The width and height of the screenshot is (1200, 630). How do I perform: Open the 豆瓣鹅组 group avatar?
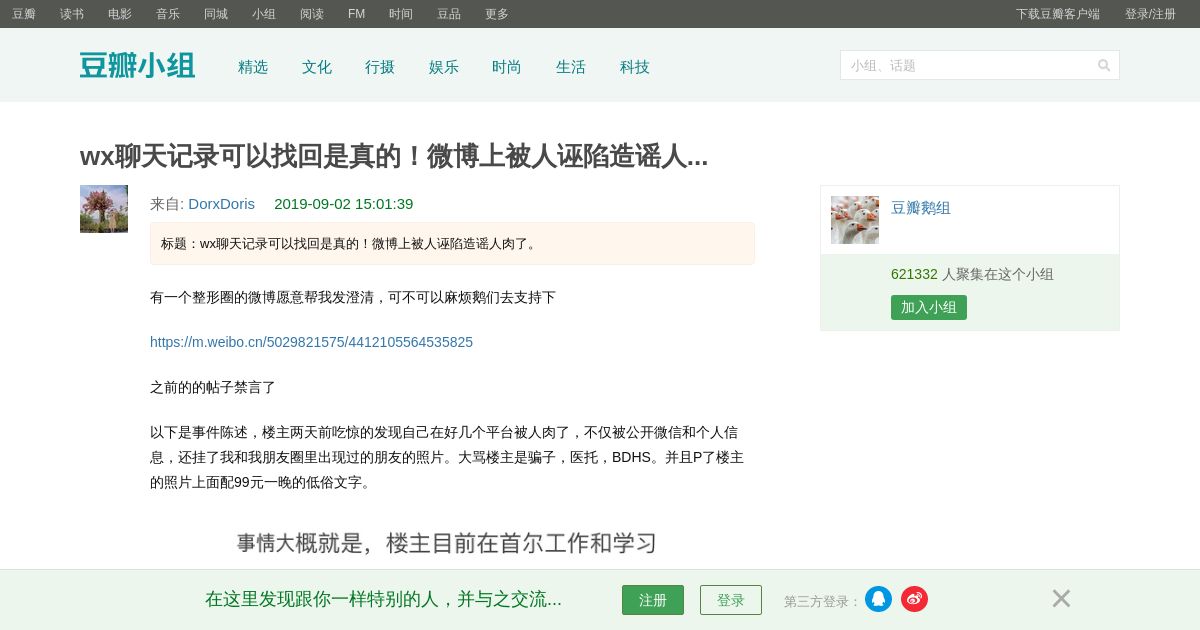coord(855,220)
